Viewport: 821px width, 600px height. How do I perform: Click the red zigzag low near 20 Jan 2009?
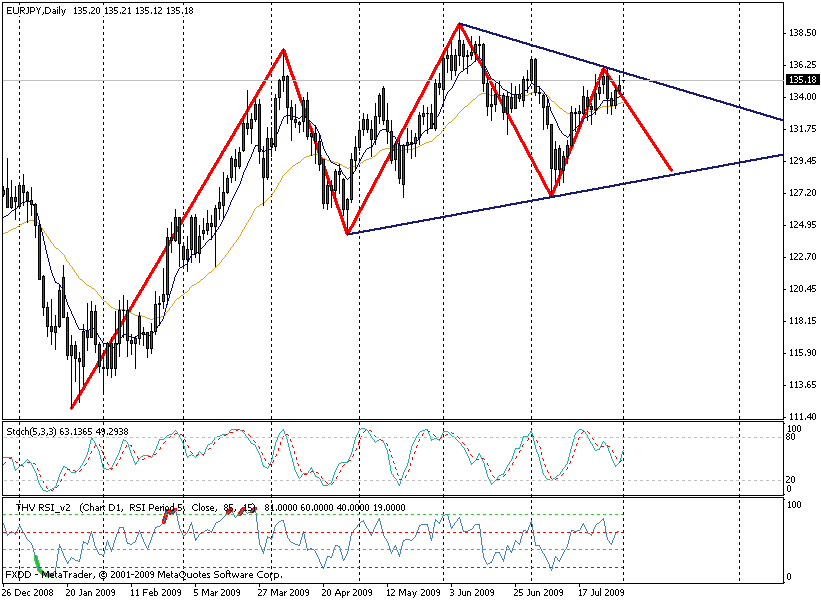72,407
